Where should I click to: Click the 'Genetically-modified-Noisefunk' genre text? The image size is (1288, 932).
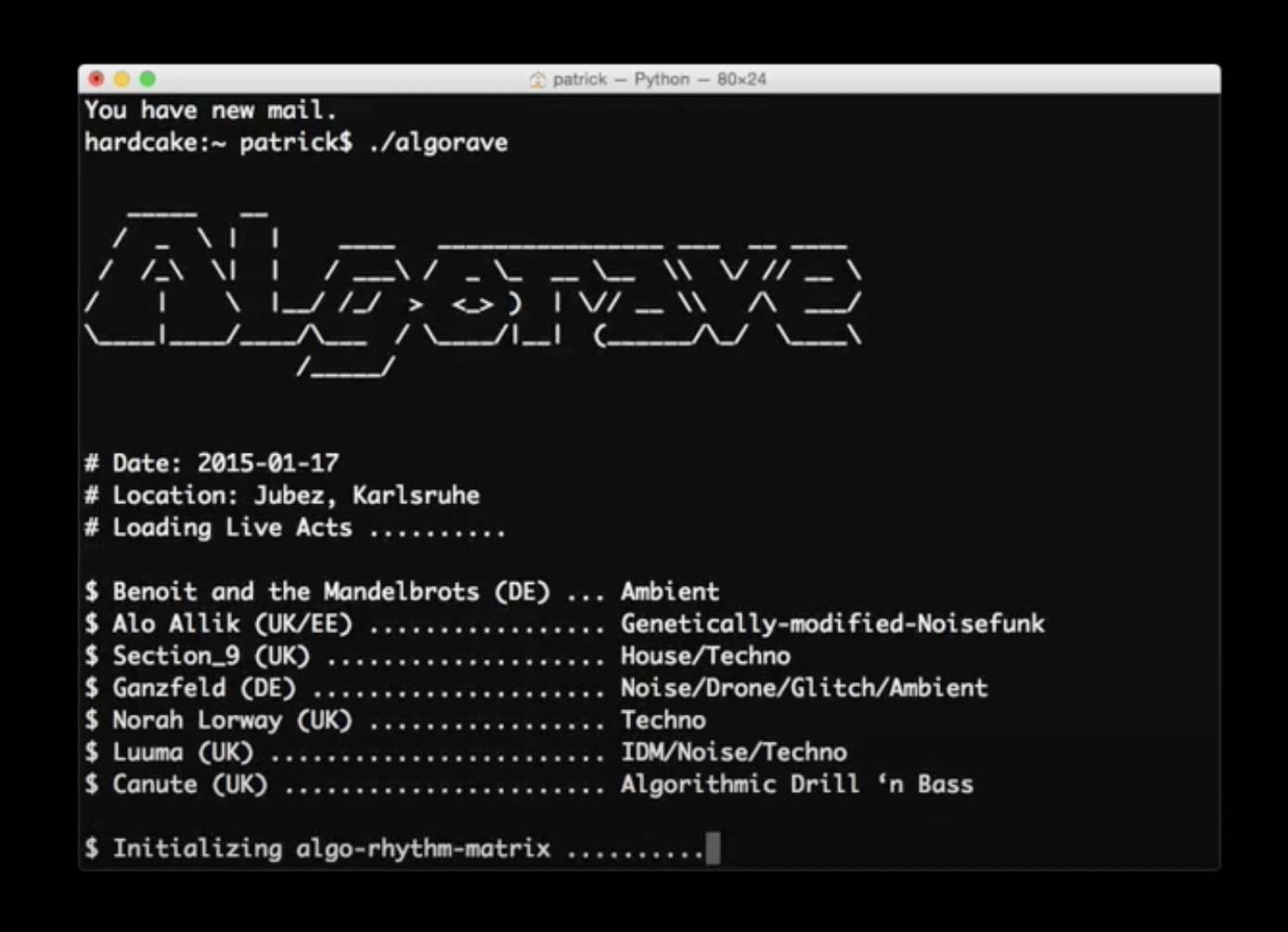[x=832, y=624]
